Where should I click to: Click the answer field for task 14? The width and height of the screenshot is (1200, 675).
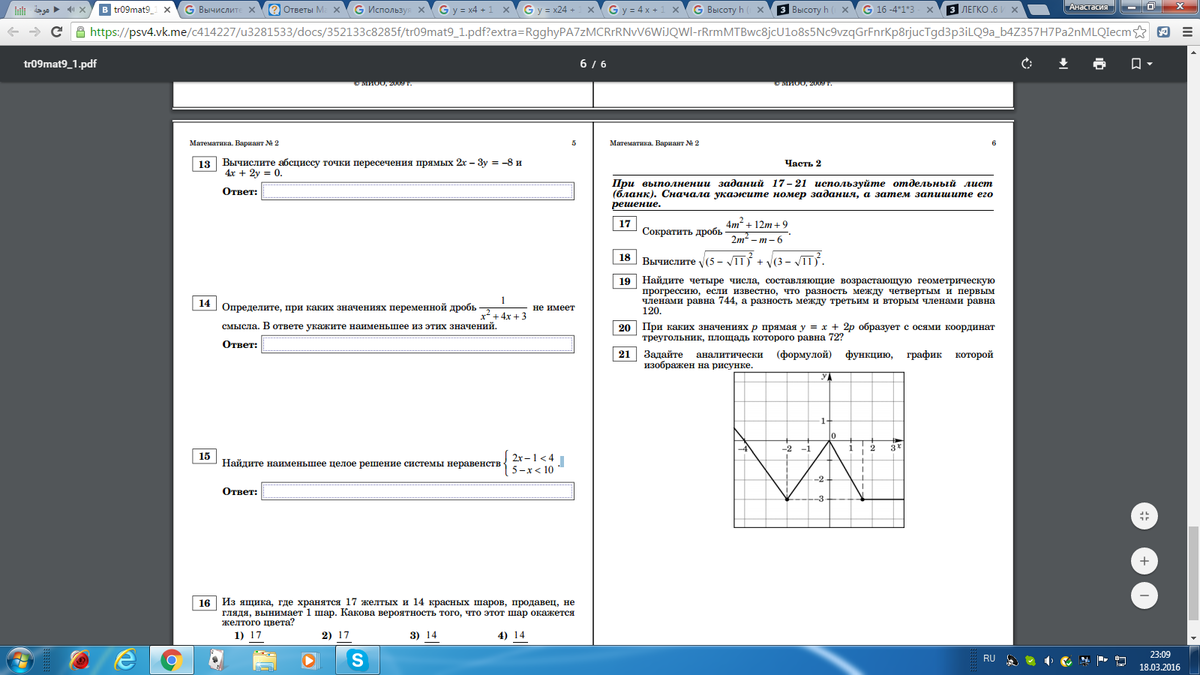(x=416, y=344)
